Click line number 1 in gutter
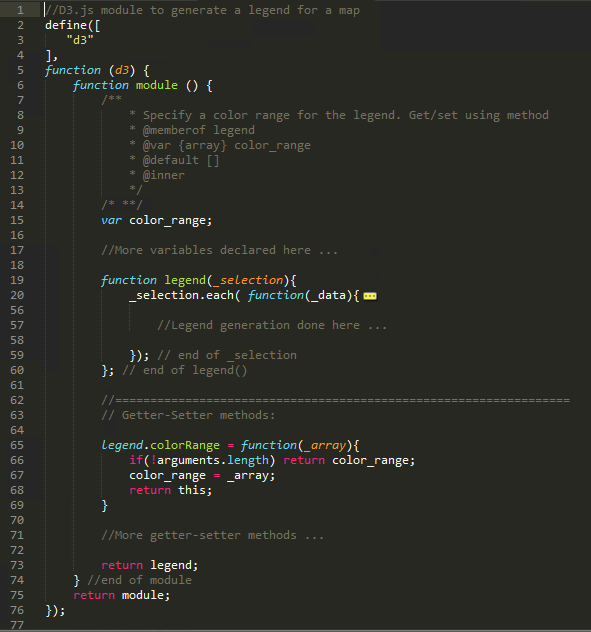The width and height of the screenshot is (591, 632). pyautogui.click(x=20, y=10)
